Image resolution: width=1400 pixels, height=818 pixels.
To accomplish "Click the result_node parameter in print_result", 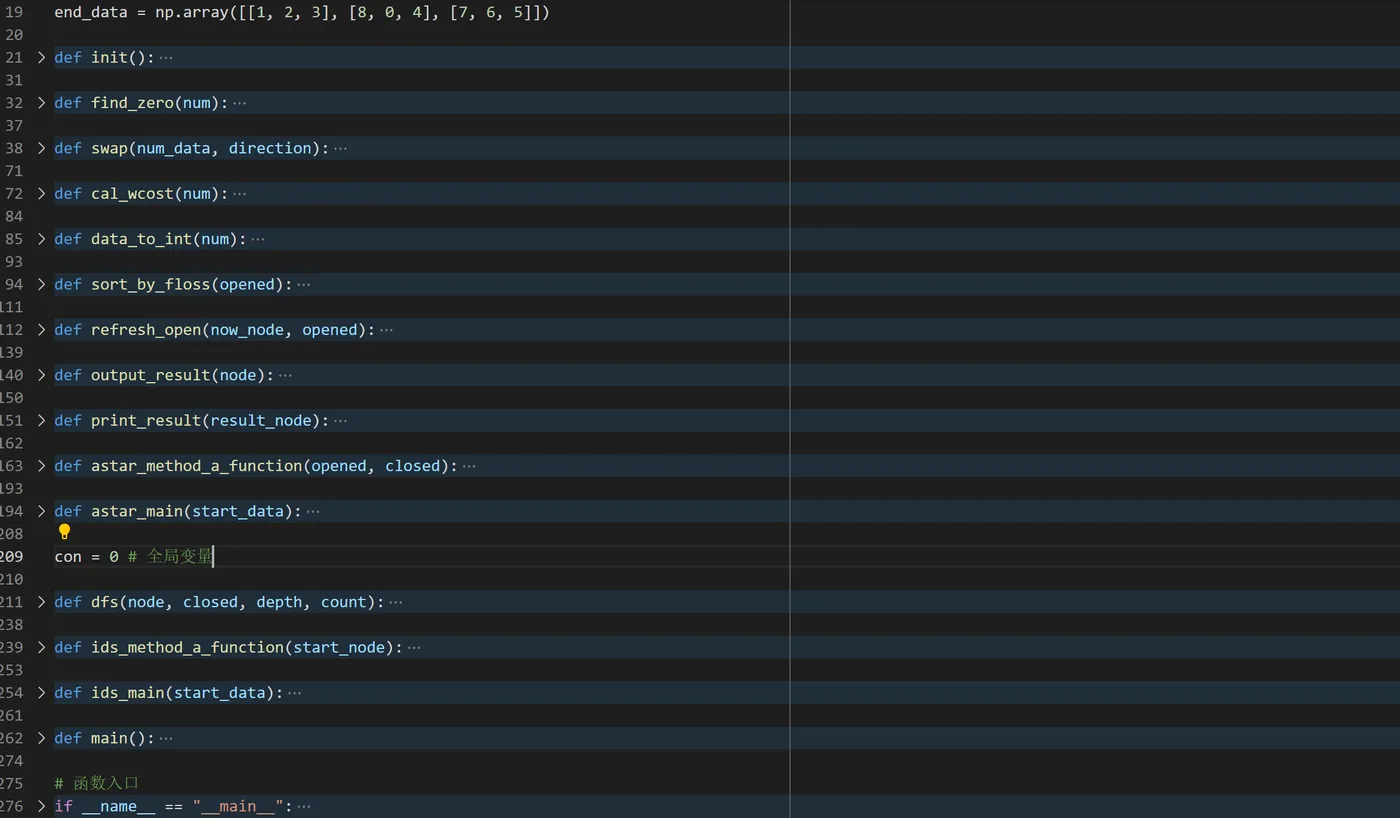I will (x=261, y=420).
